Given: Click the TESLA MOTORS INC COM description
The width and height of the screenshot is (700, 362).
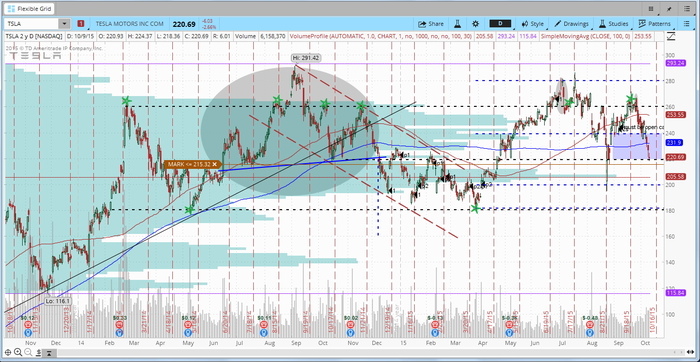Looking at the screenshot, I should coord(129,24).
